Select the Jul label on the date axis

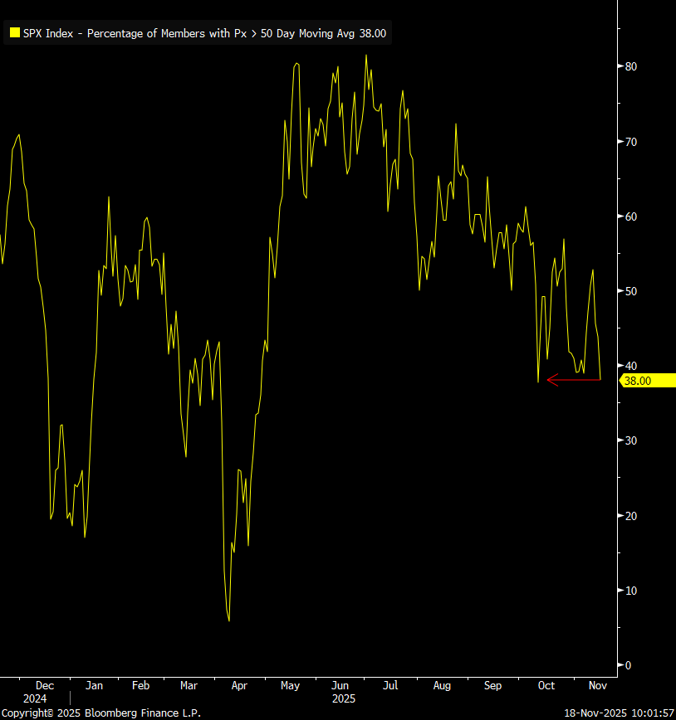pyautogui.click(x=391, y=686)
